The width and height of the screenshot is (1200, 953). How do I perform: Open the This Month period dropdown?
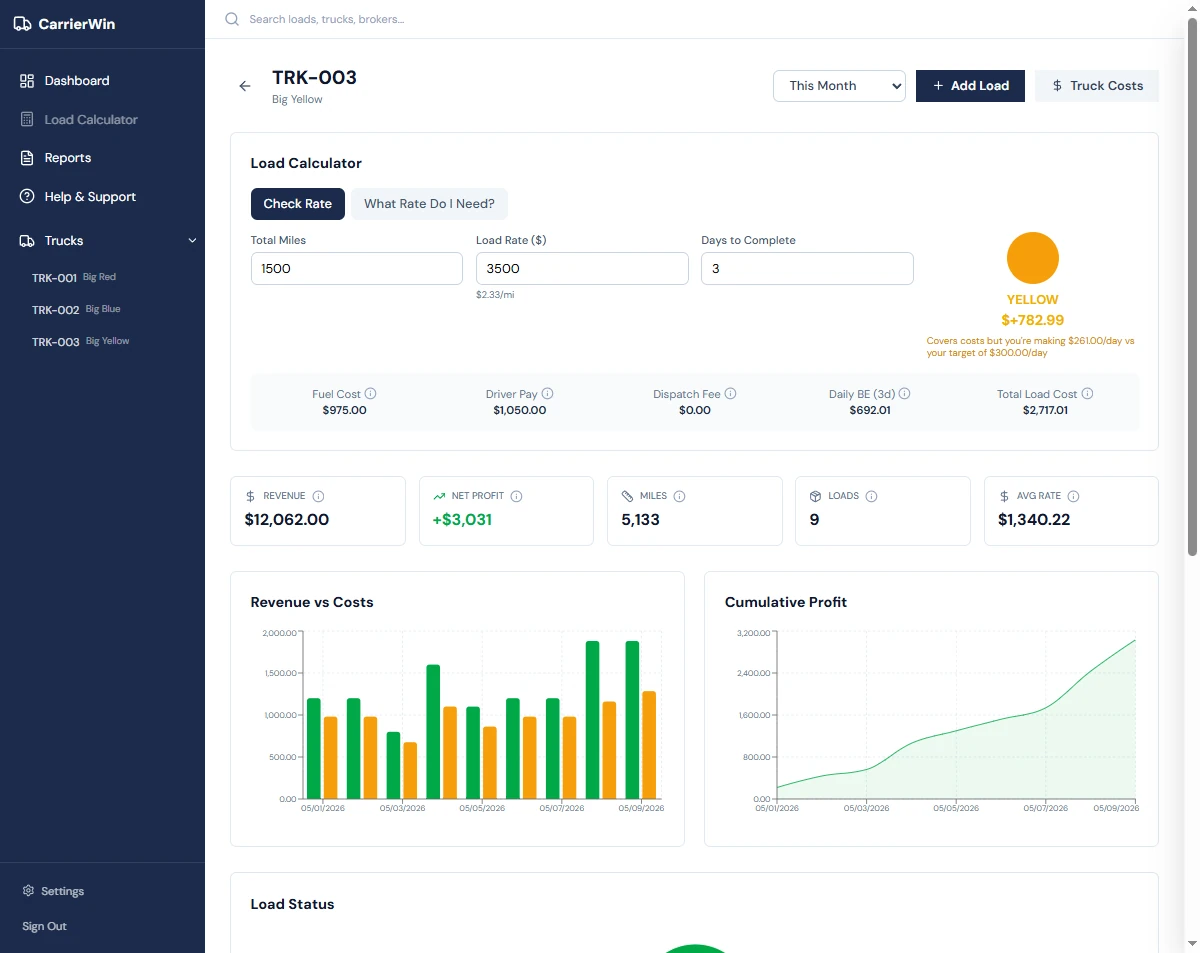pyautogui.click(x=839, y=86)
